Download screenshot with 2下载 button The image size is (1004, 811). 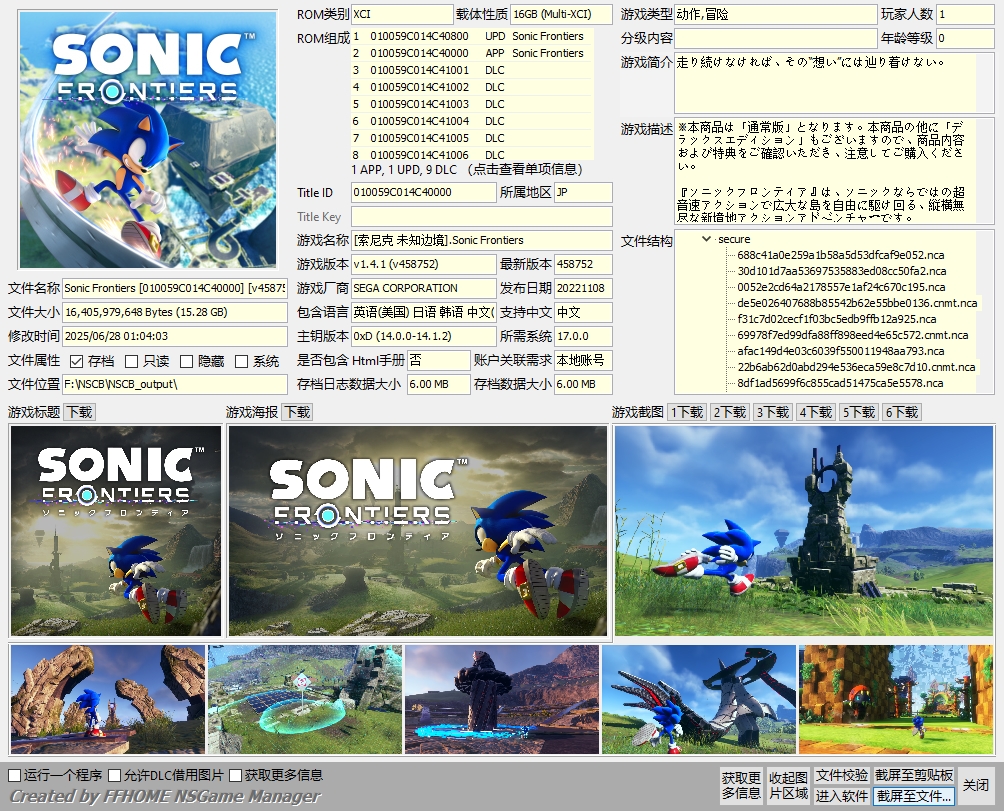[x=730, y=412]
